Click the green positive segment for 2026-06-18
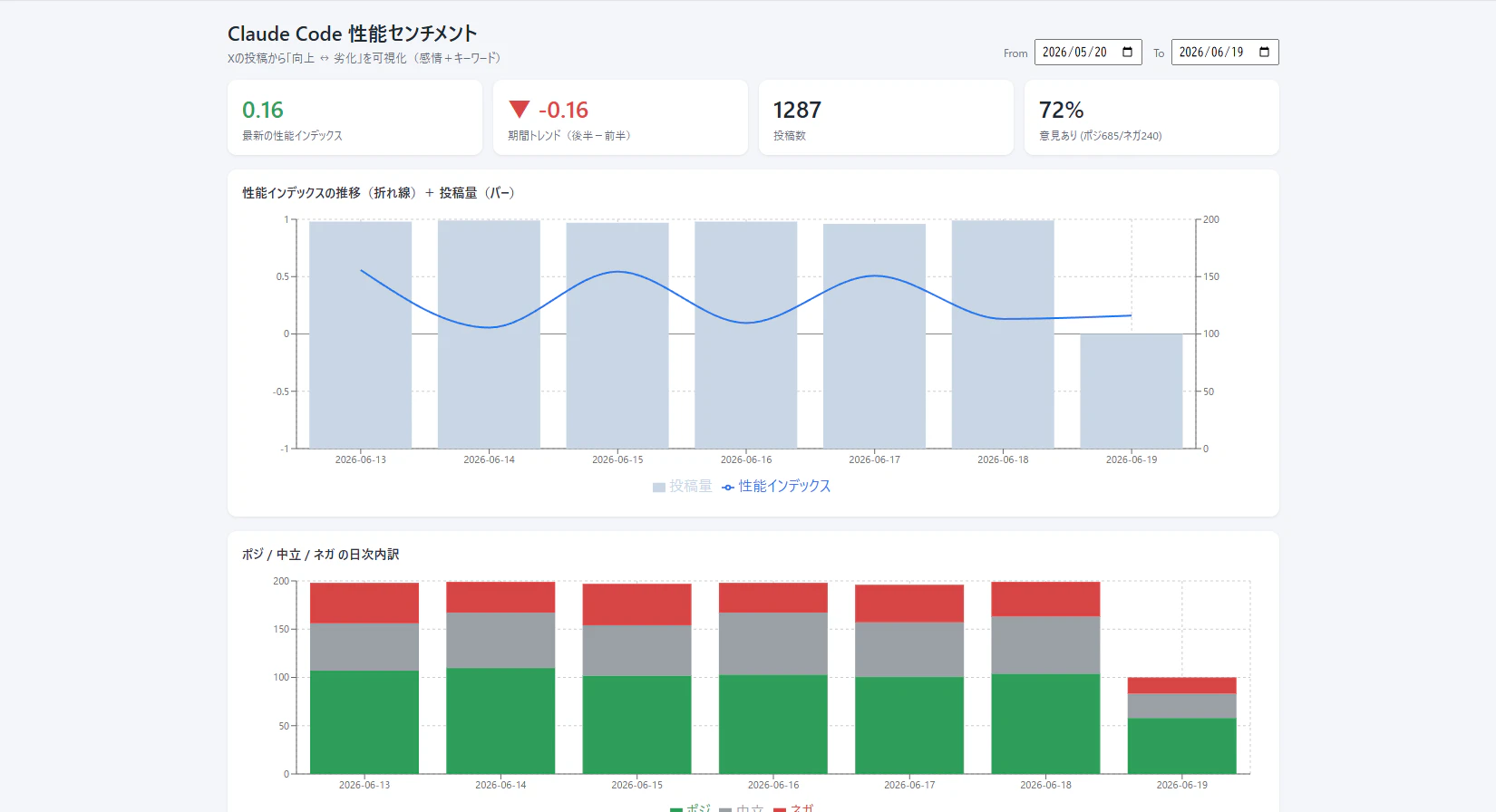 tap(1045, 724)
